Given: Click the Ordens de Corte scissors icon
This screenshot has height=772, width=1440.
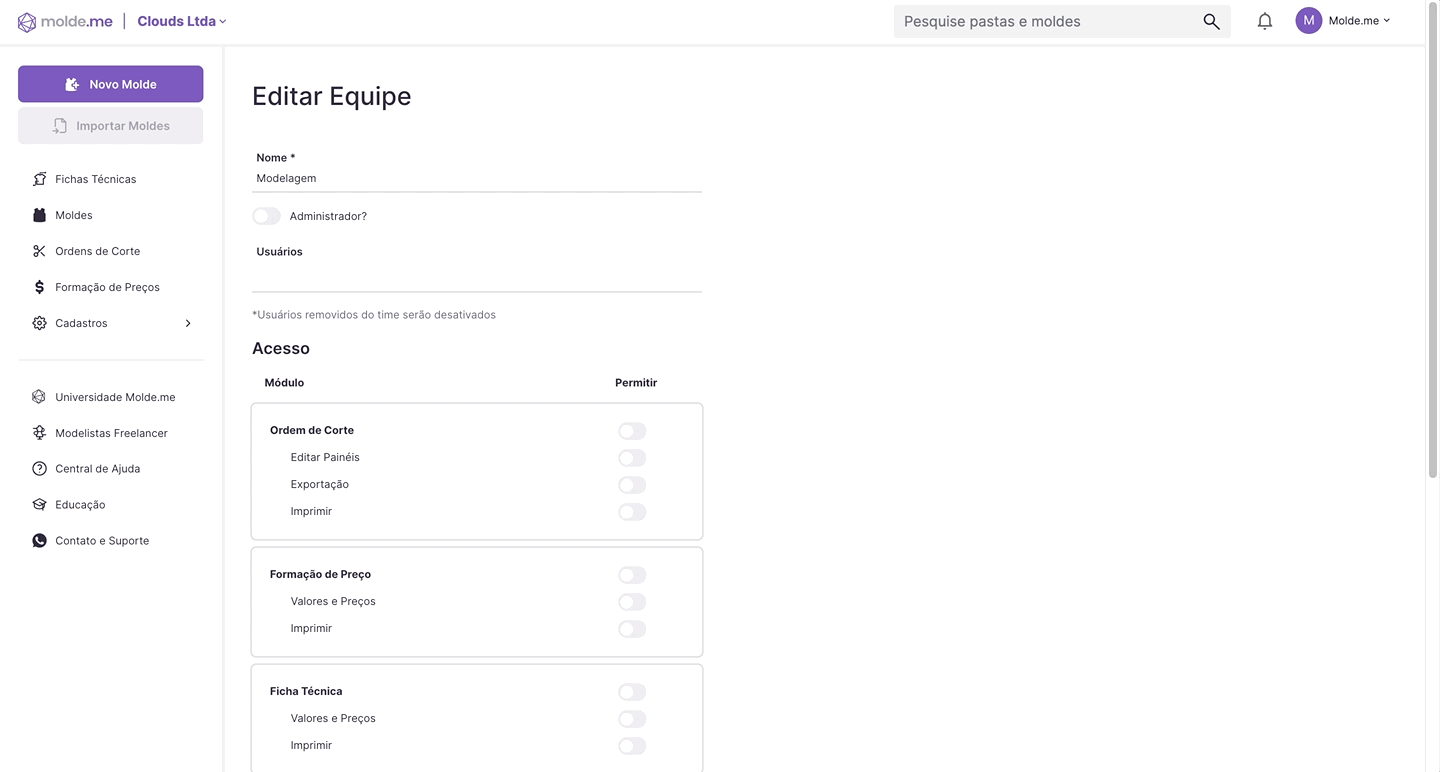Looking at the screenshot, I should tap(39, 251).
